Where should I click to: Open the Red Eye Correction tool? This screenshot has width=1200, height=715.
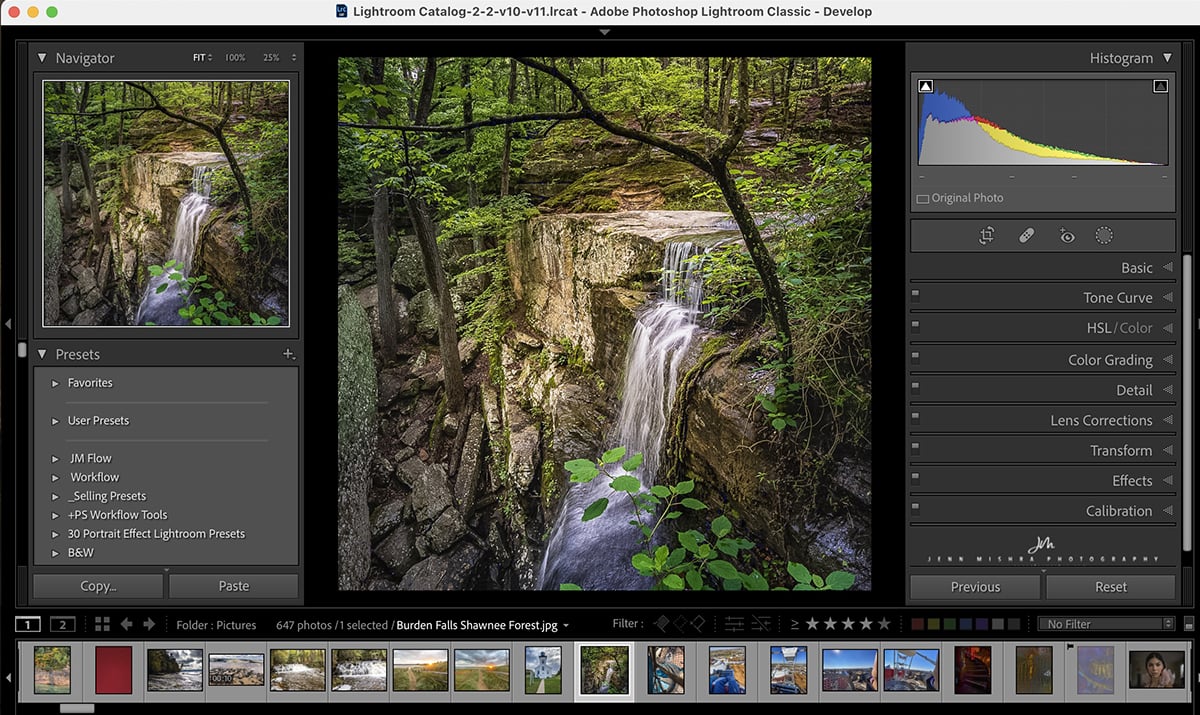[x=1066, y=235]
